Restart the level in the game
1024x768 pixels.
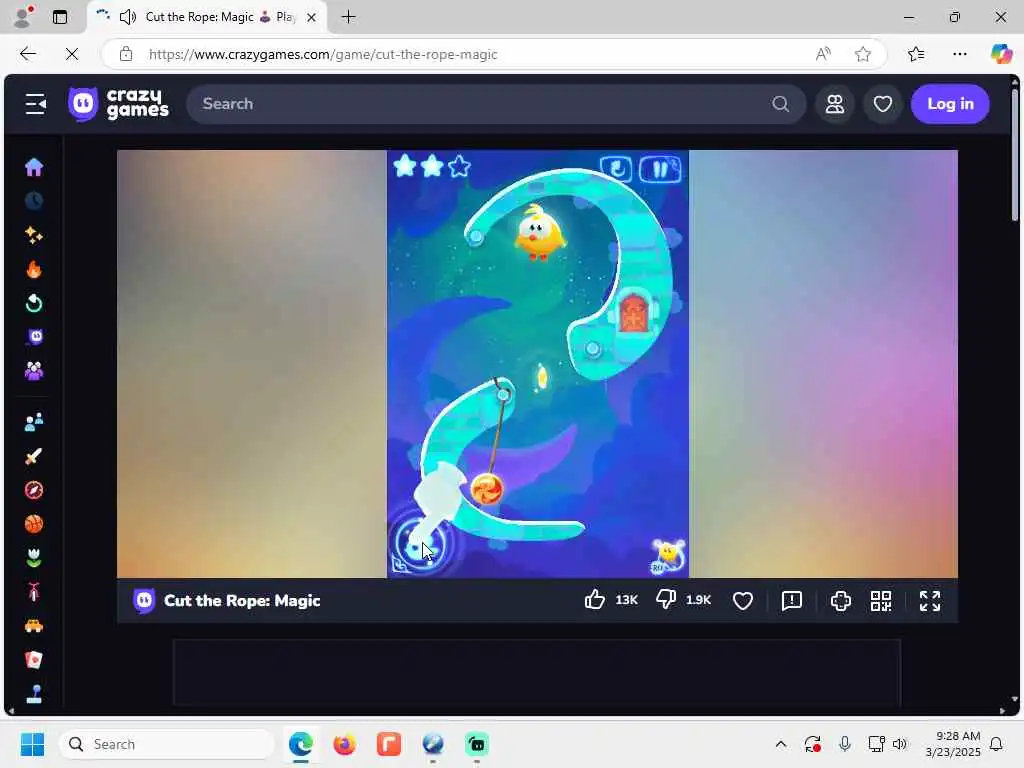(x=616, y=169)
